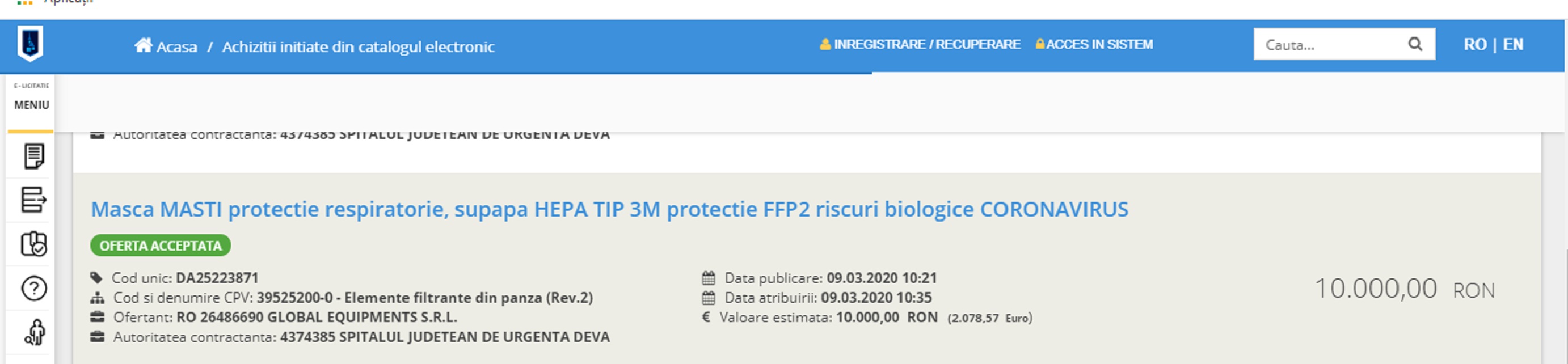
Task: Focus the Cauta search input field
Action: 1330,44
